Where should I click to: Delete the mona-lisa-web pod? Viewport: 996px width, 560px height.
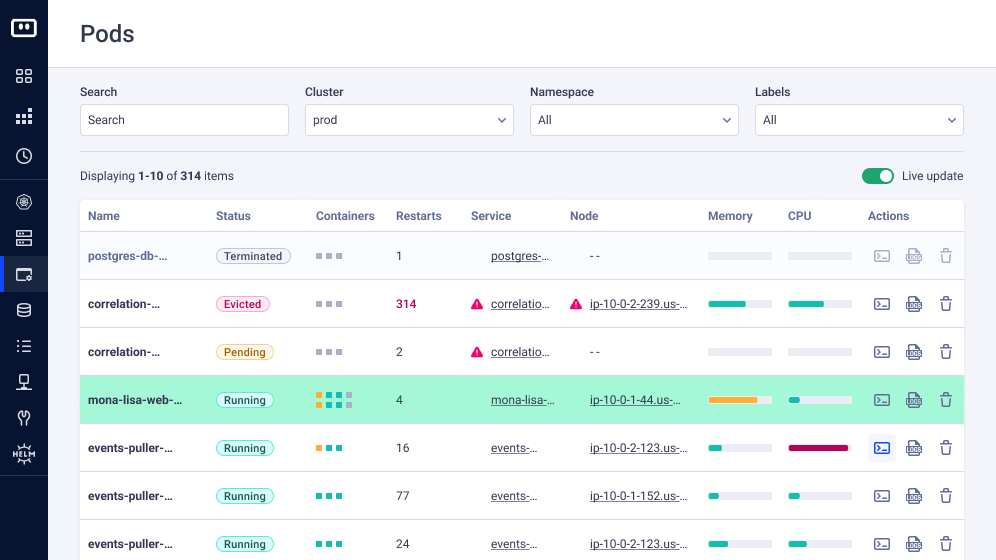point(946,400)
